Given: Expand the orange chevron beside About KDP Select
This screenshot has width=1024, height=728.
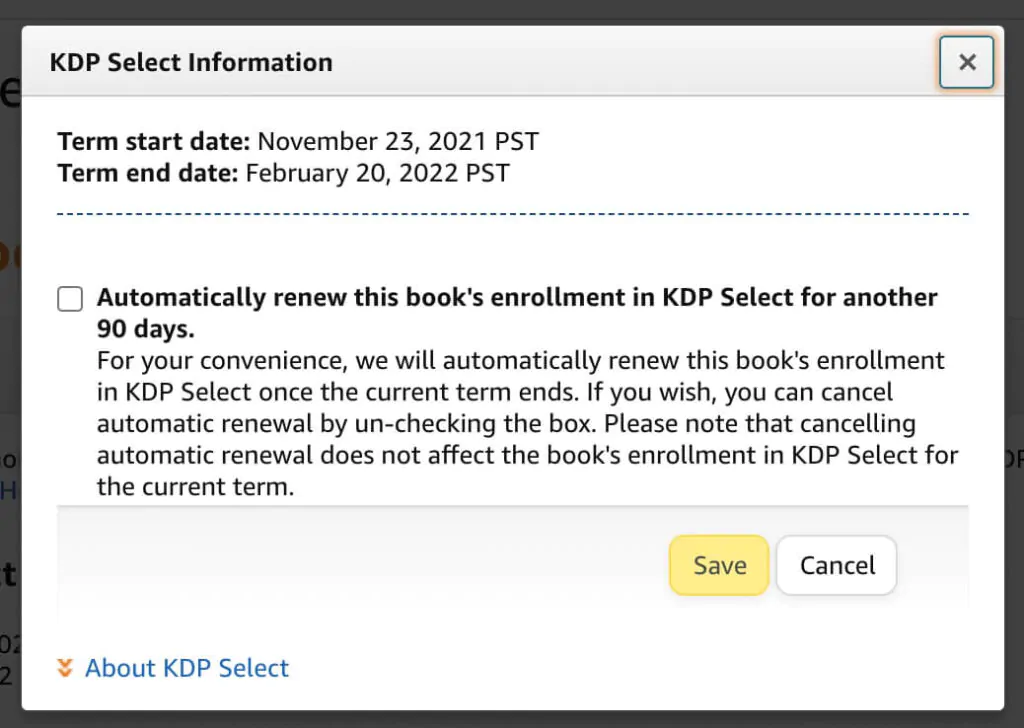Looking at the screenshot, I should (65, 668).
